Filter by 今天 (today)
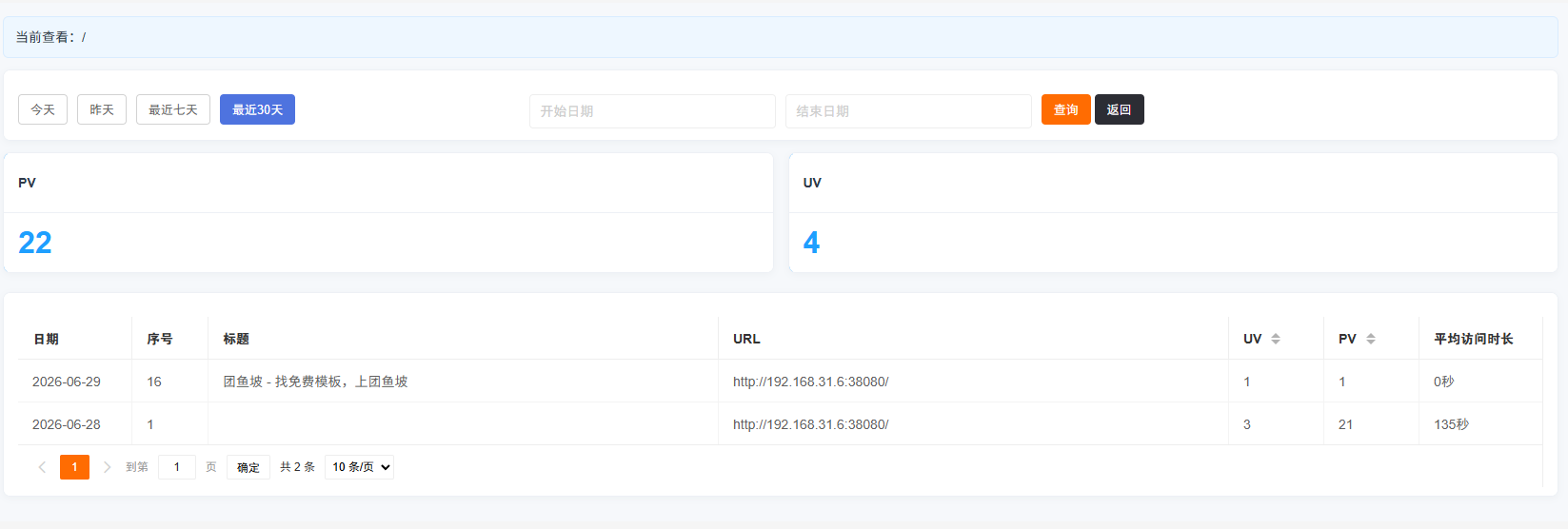The image size is (1568, 529). tap(43, 109)
